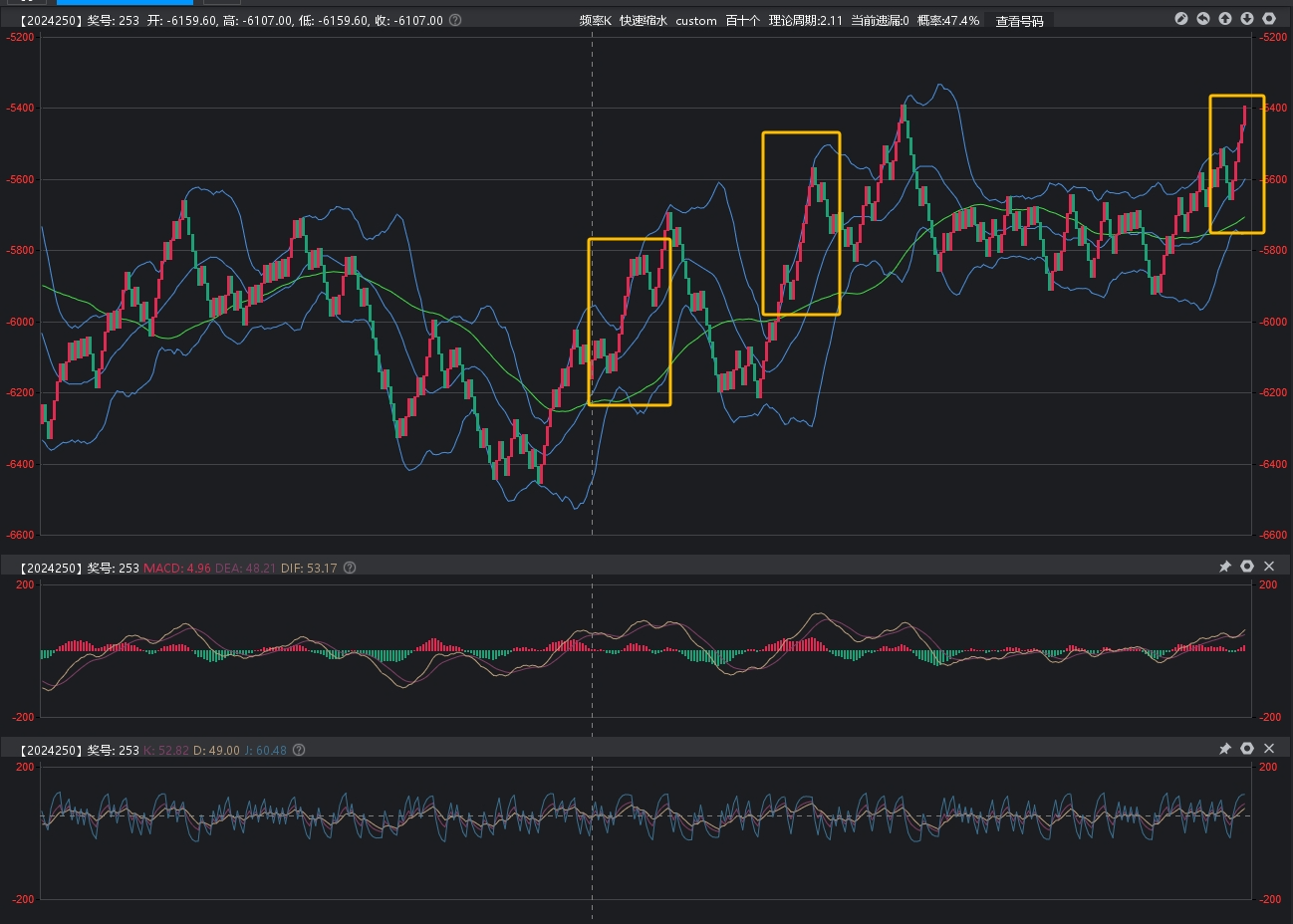
Task: Click the custom label in header
Action: (696, 20)
